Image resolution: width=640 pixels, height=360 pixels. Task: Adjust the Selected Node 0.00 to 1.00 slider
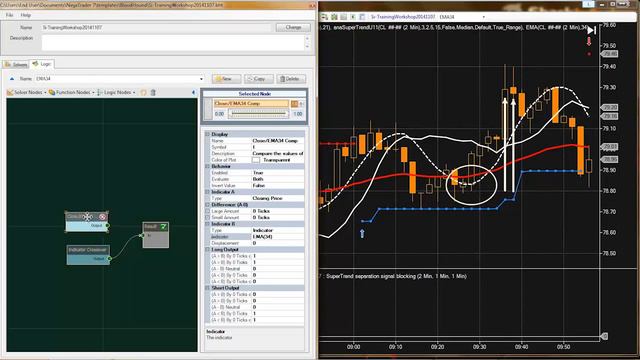click(x=258, y=114)
